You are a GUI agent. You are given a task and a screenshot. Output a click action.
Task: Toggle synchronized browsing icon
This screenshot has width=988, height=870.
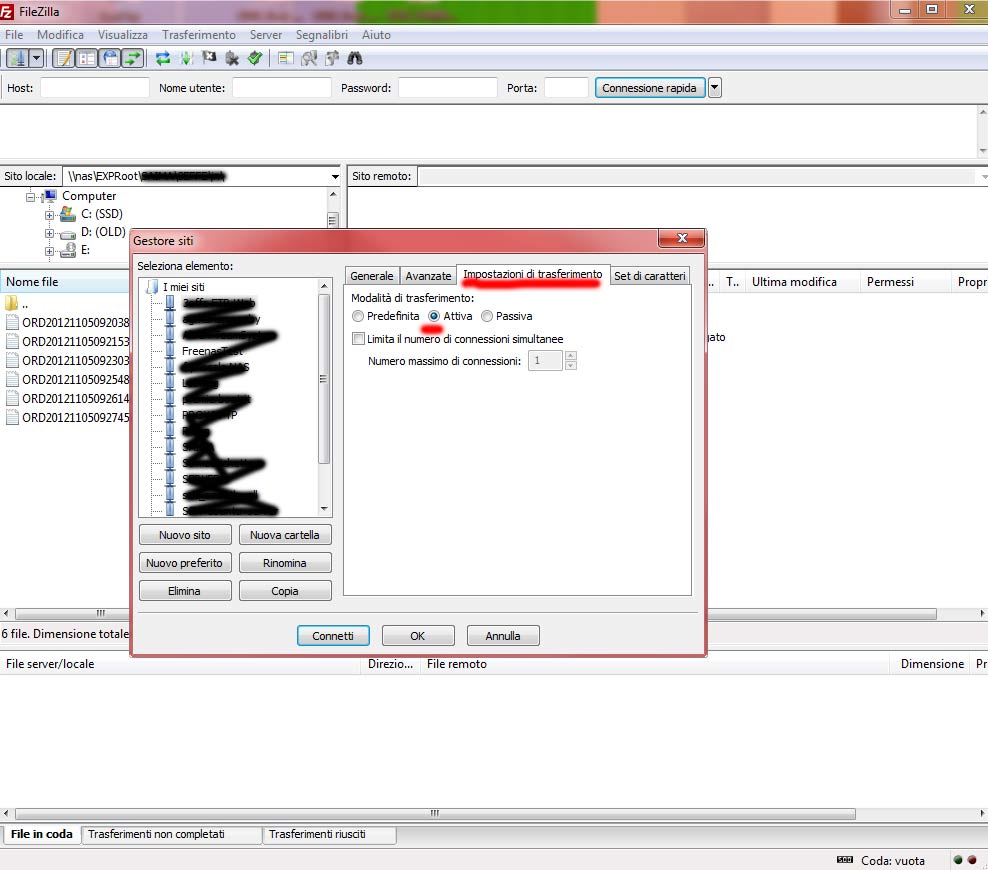click(332, 59)
